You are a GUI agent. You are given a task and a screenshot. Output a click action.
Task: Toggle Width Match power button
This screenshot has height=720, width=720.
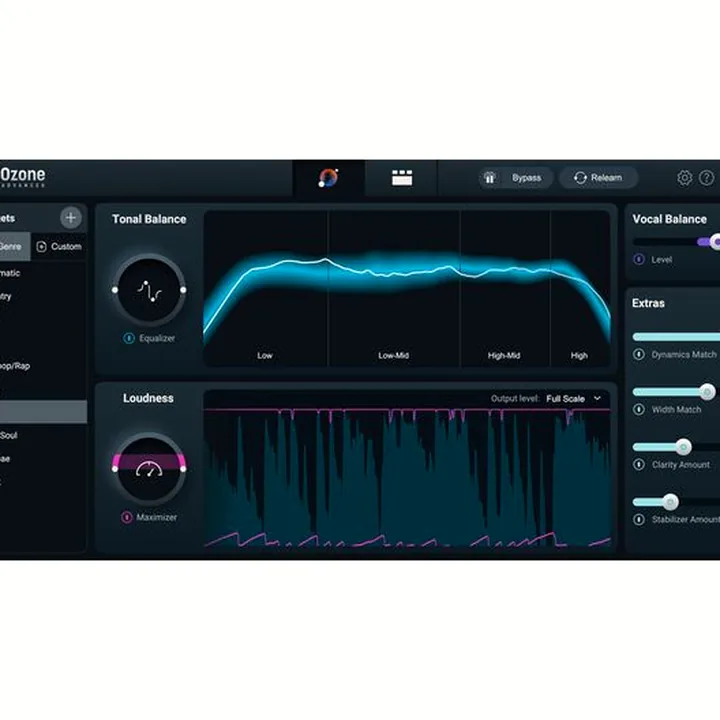point(639,409)
